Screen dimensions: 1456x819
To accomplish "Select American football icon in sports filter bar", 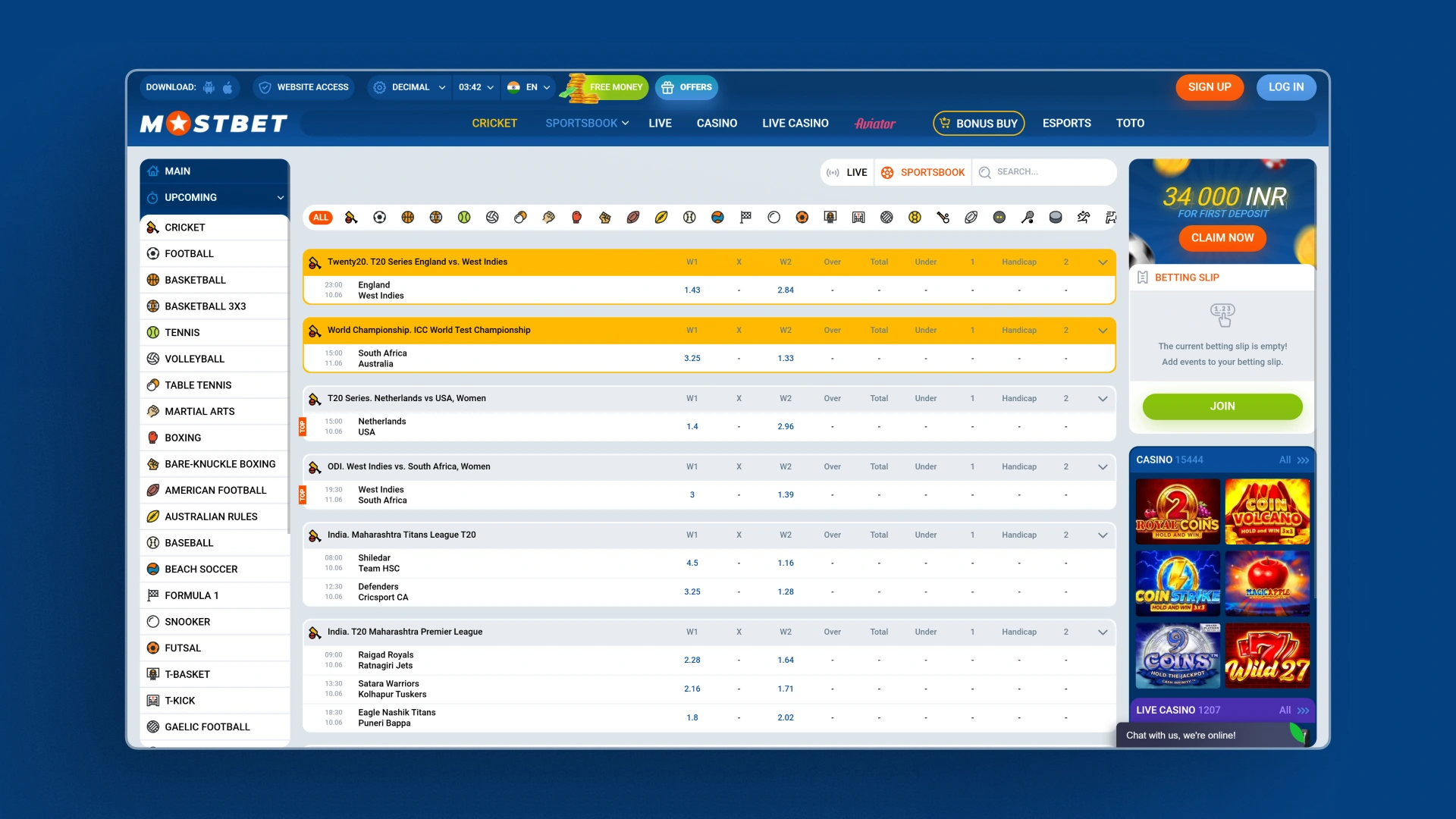I will [x=633, y=218].
